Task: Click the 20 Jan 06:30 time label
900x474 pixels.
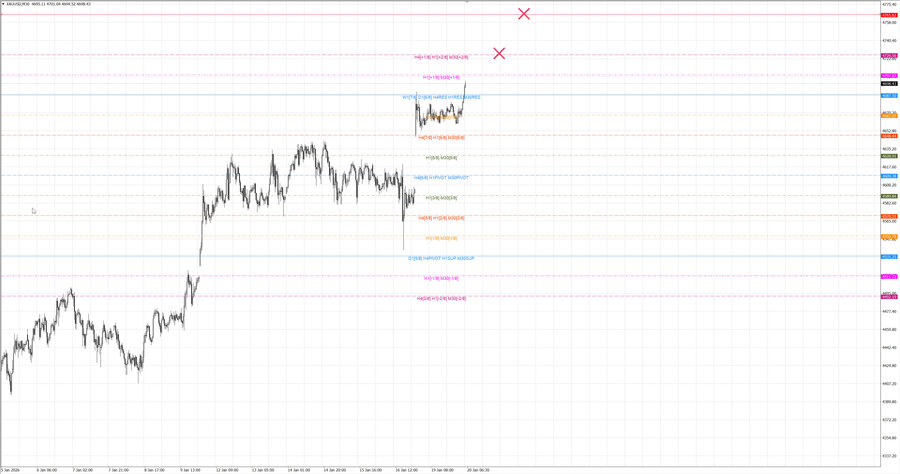Action: pyautogui.click(x=477, y=468)
